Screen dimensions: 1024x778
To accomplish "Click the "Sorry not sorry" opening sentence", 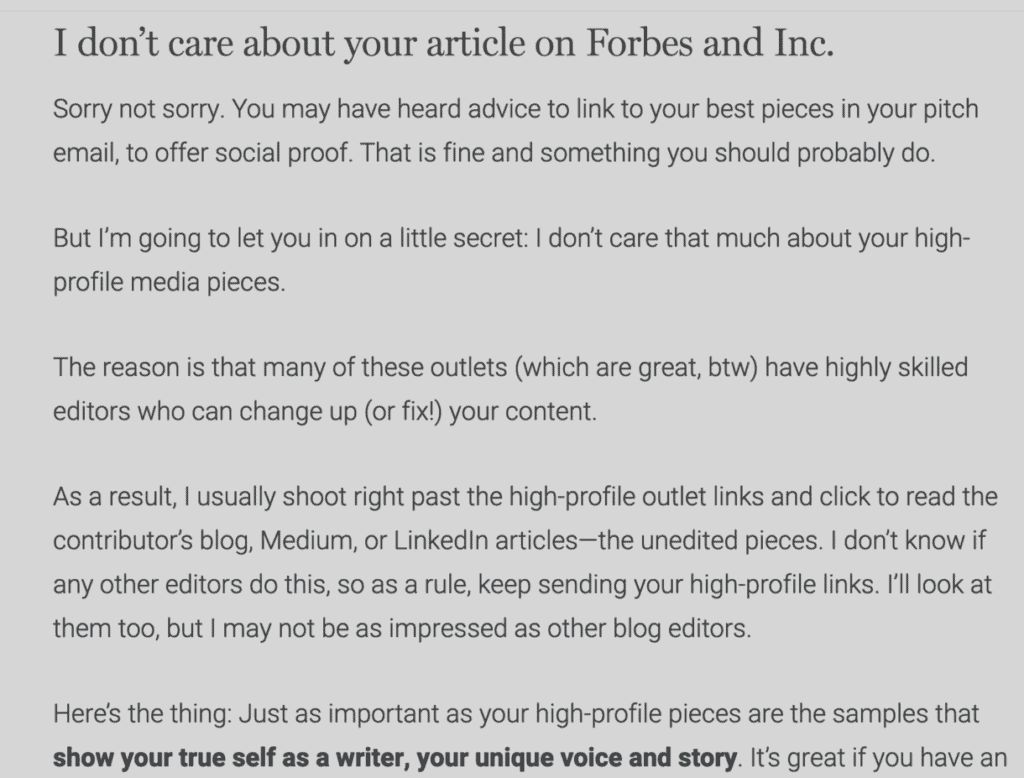I will (x=139, y=109).
